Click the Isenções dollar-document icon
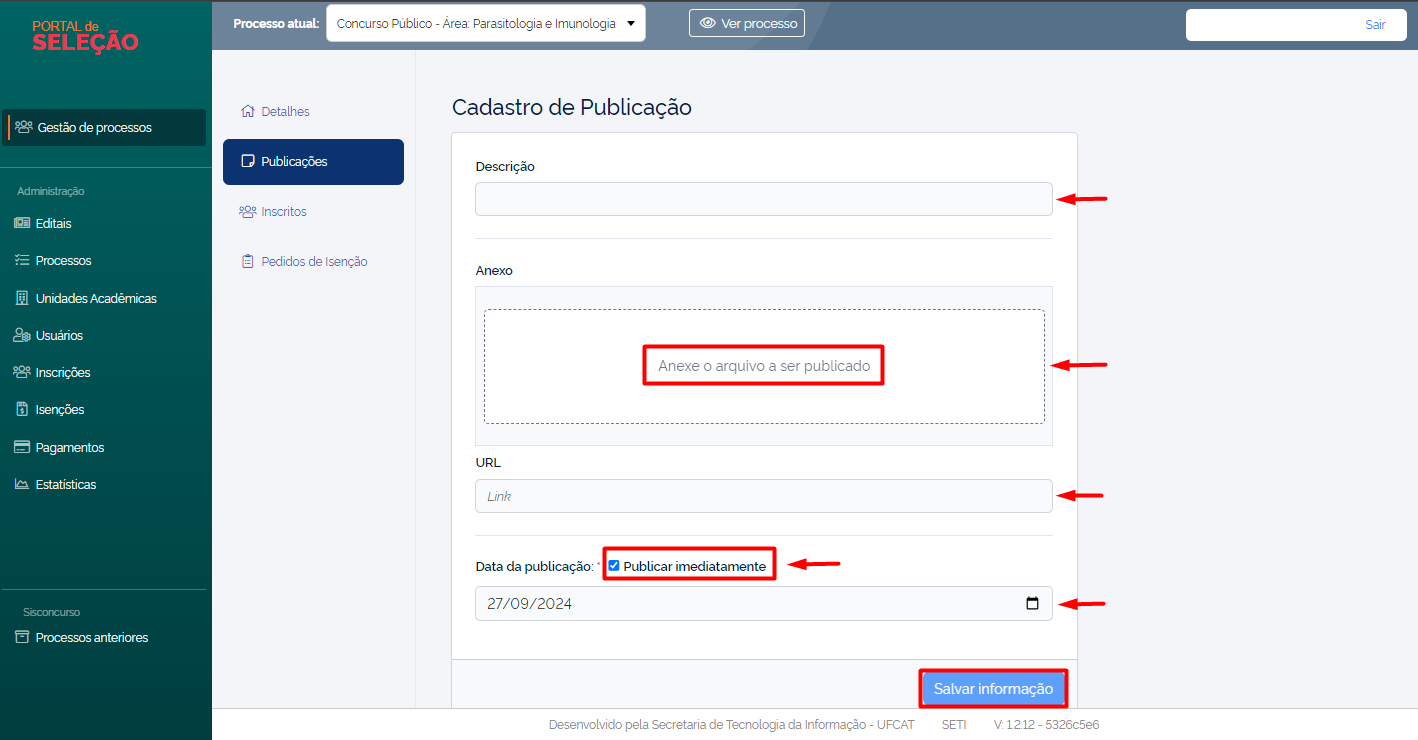The height and width of the screenshot is (740, 1418). [x=22, y=409]
